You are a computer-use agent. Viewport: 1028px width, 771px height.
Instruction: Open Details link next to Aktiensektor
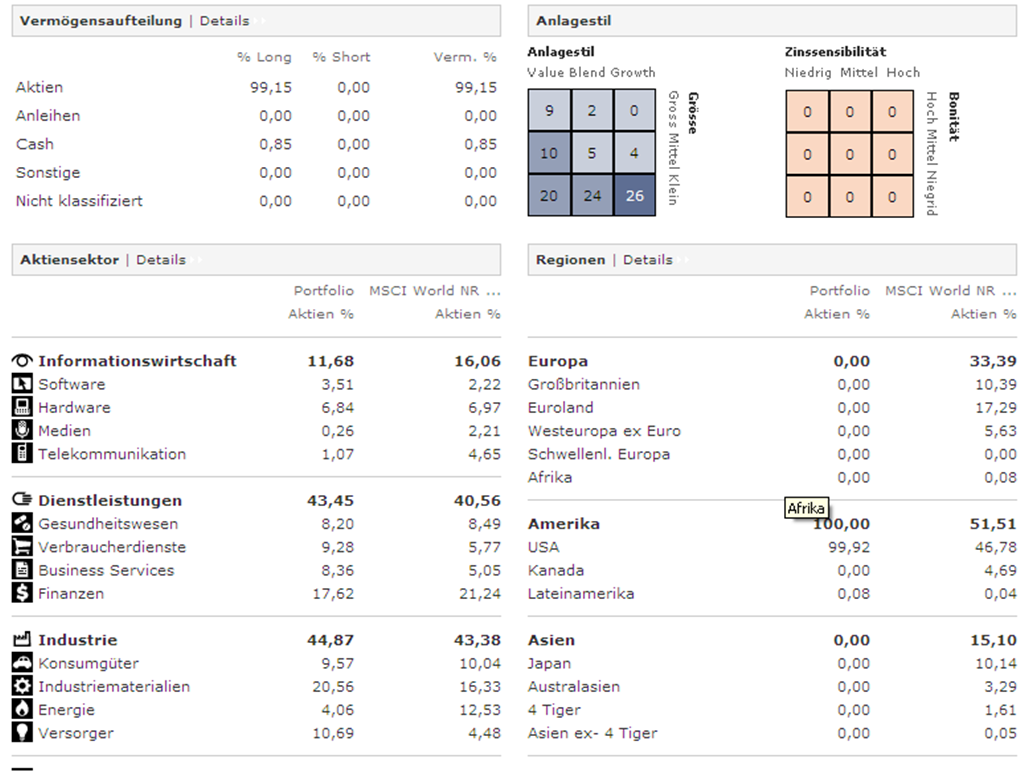click(x=161, y=260)
